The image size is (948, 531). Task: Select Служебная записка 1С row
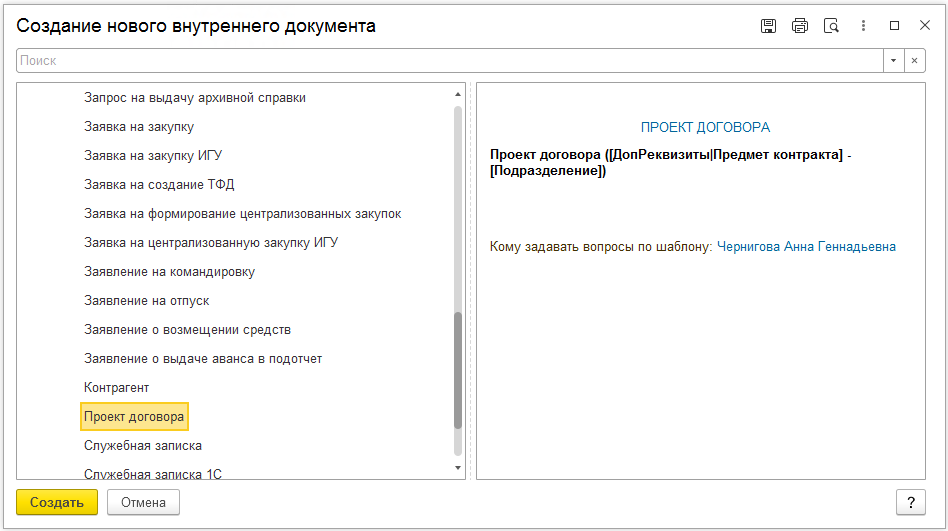pos(153,474)
